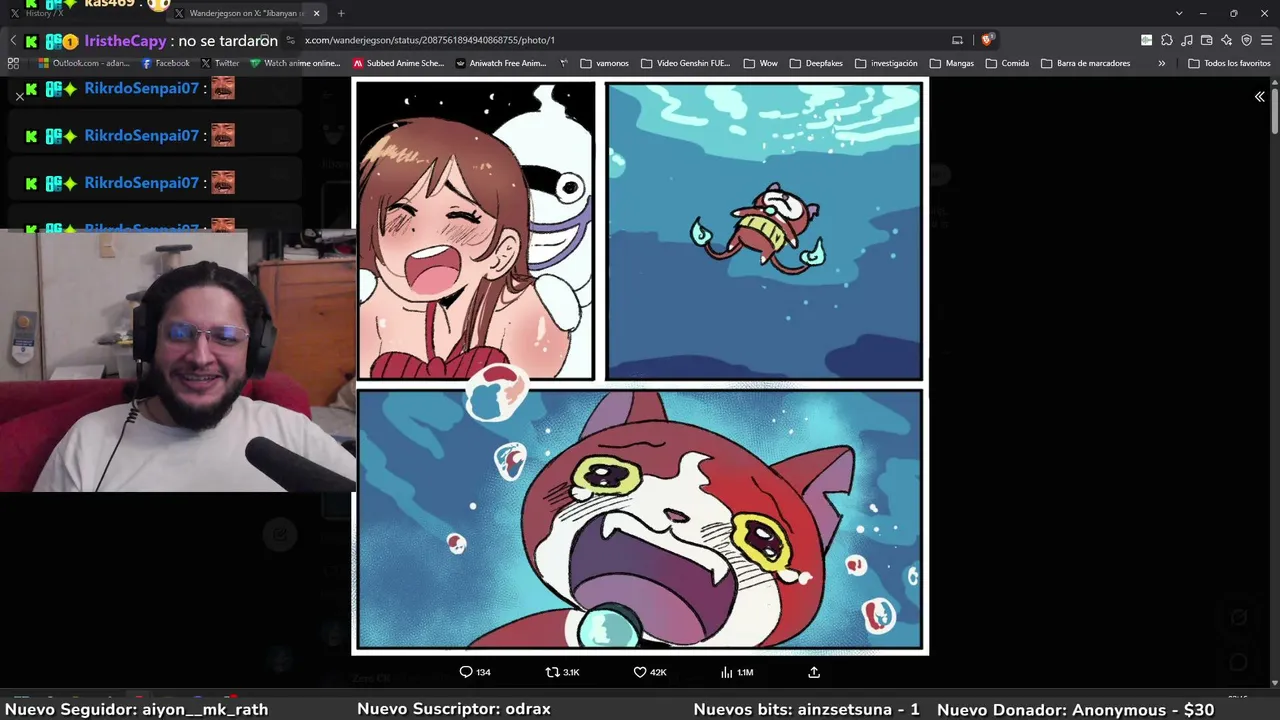Open a new browser tab
Viewport: 1280px width, 720px height.
point(341,13)
